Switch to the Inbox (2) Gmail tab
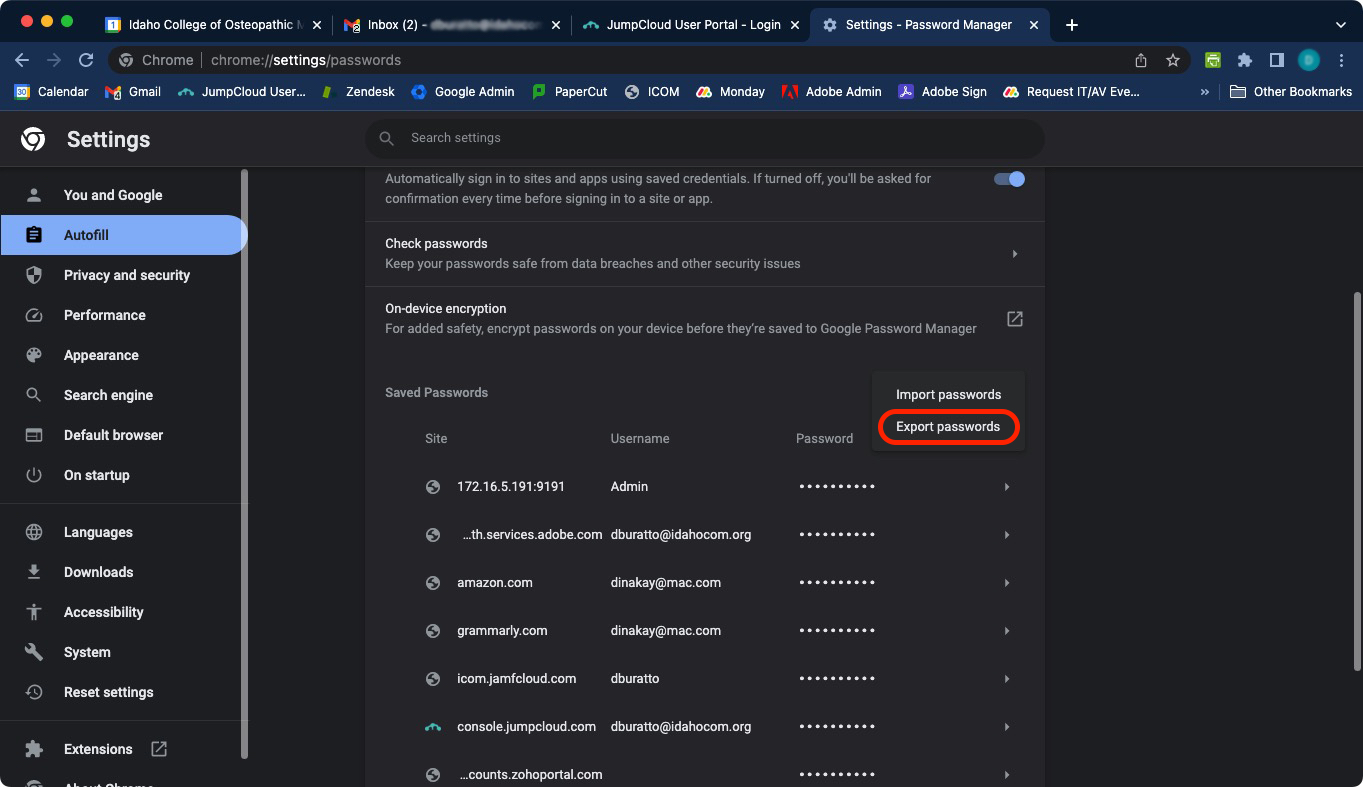Screen dimensions: 1363x787 (451, 25)
